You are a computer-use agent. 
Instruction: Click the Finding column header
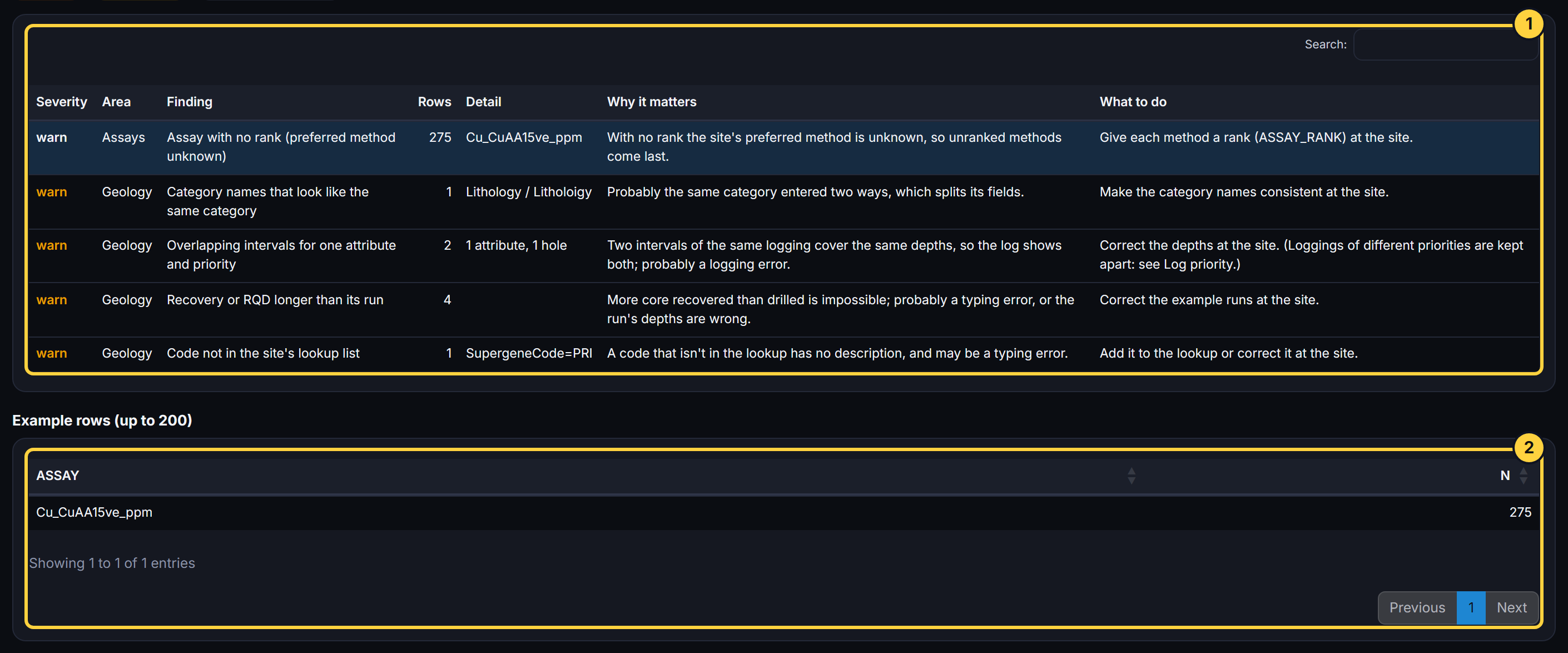point(189,102)
